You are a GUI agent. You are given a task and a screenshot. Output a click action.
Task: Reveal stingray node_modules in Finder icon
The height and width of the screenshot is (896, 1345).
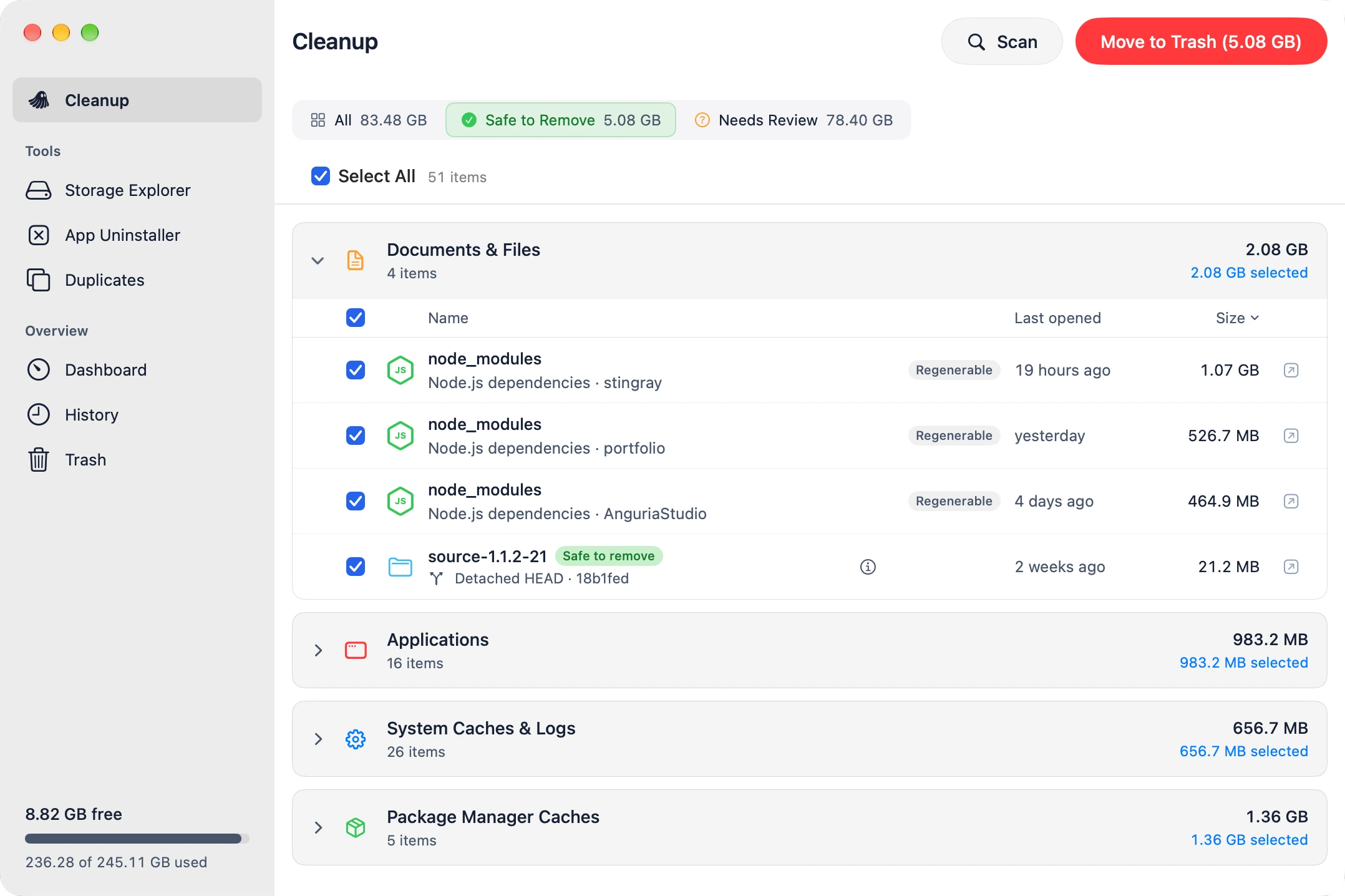coord(1291,370)
